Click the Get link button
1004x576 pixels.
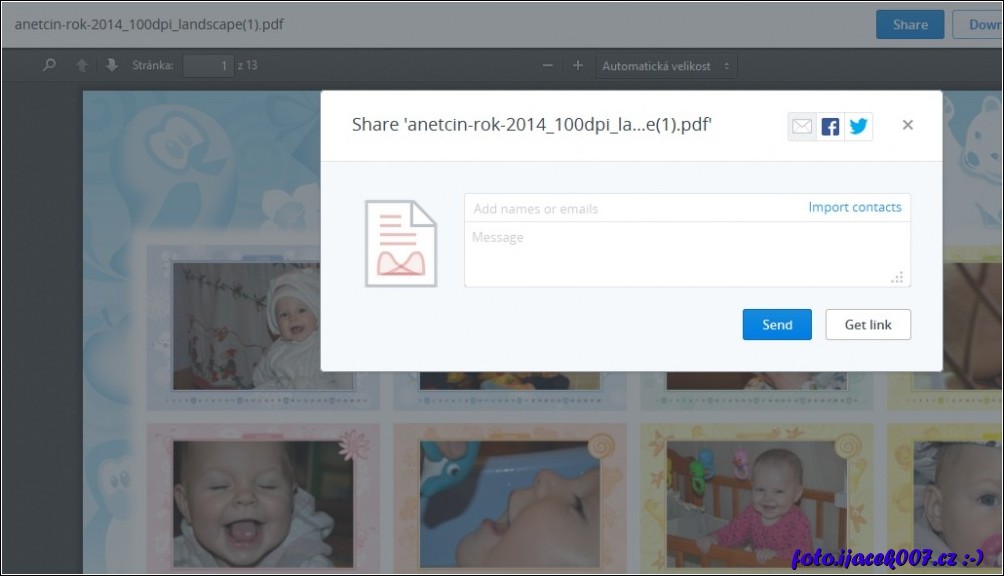click(x=867, y=325)
